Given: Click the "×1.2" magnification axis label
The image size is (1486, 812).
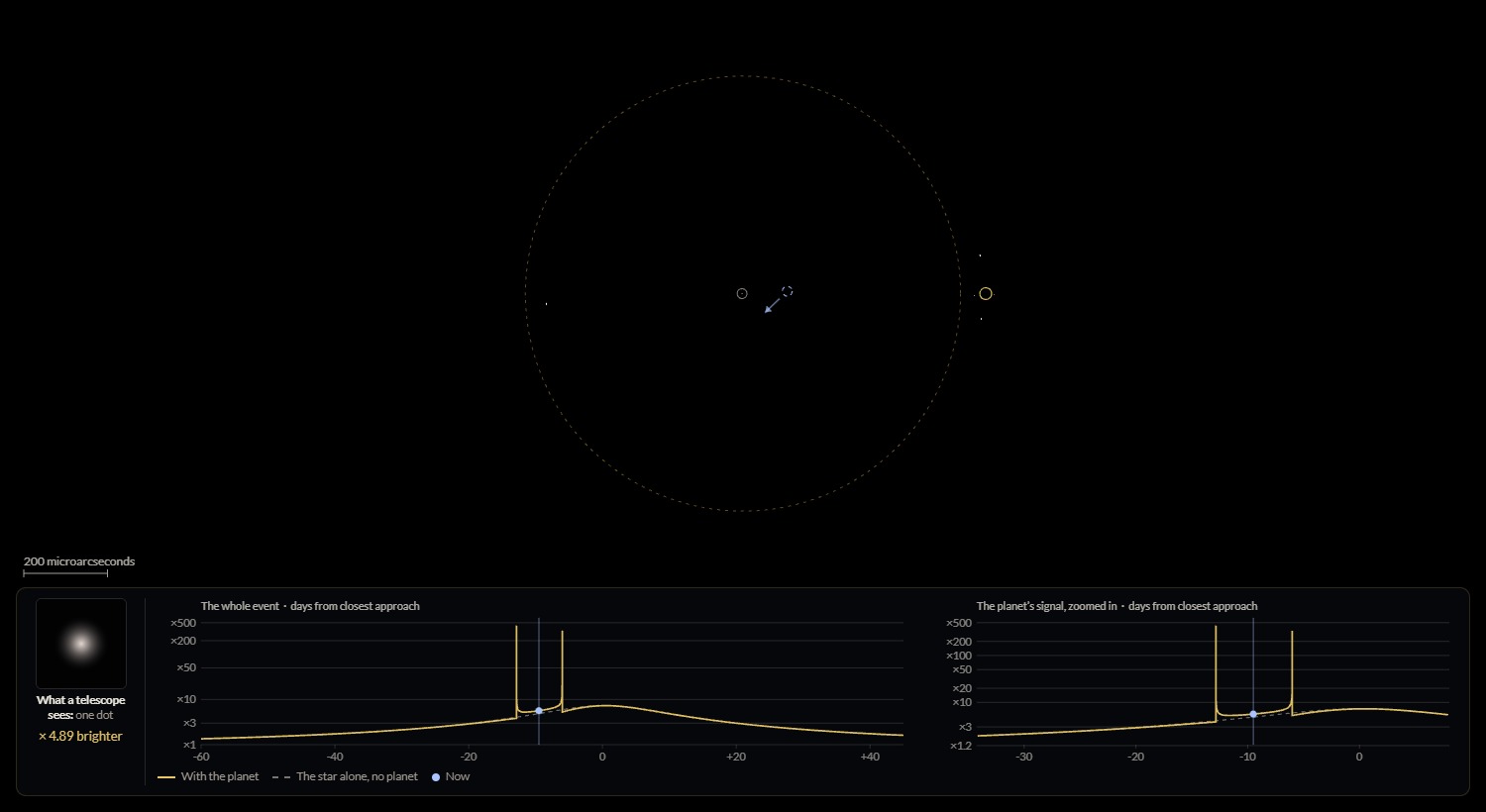Looking at the screenshot, I should pyautogui.click(x=961, y=746).
